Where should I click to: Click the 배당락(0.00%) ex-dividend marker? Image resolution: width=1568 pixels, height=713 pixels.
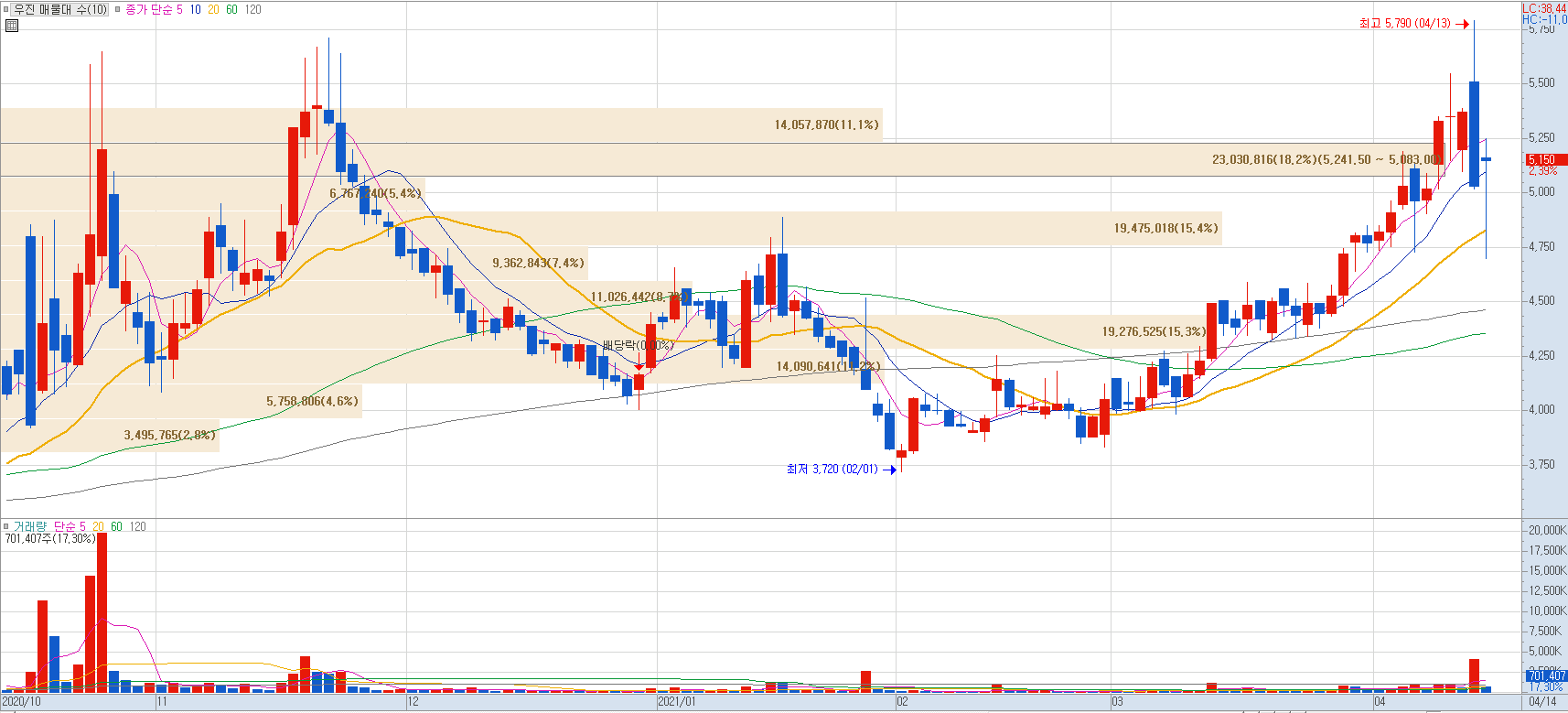pos(638,345)
